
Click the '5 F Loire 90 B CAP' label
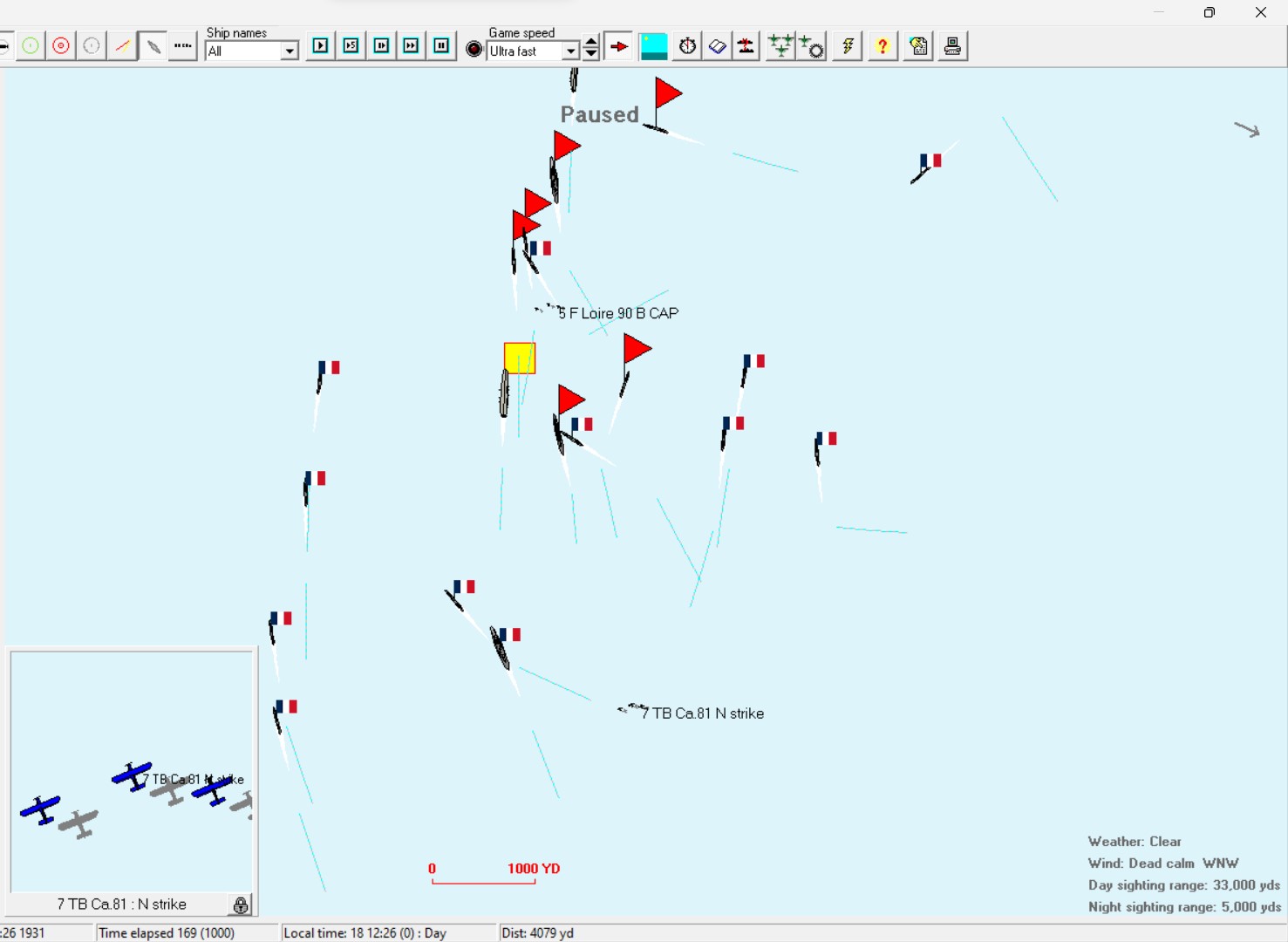(x=618, y=313)
